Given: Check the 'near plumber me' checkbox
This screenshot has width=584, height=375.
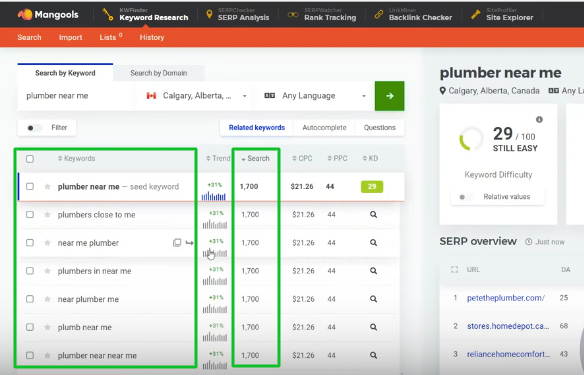Looking at the screenshot, I should point(30,299).
